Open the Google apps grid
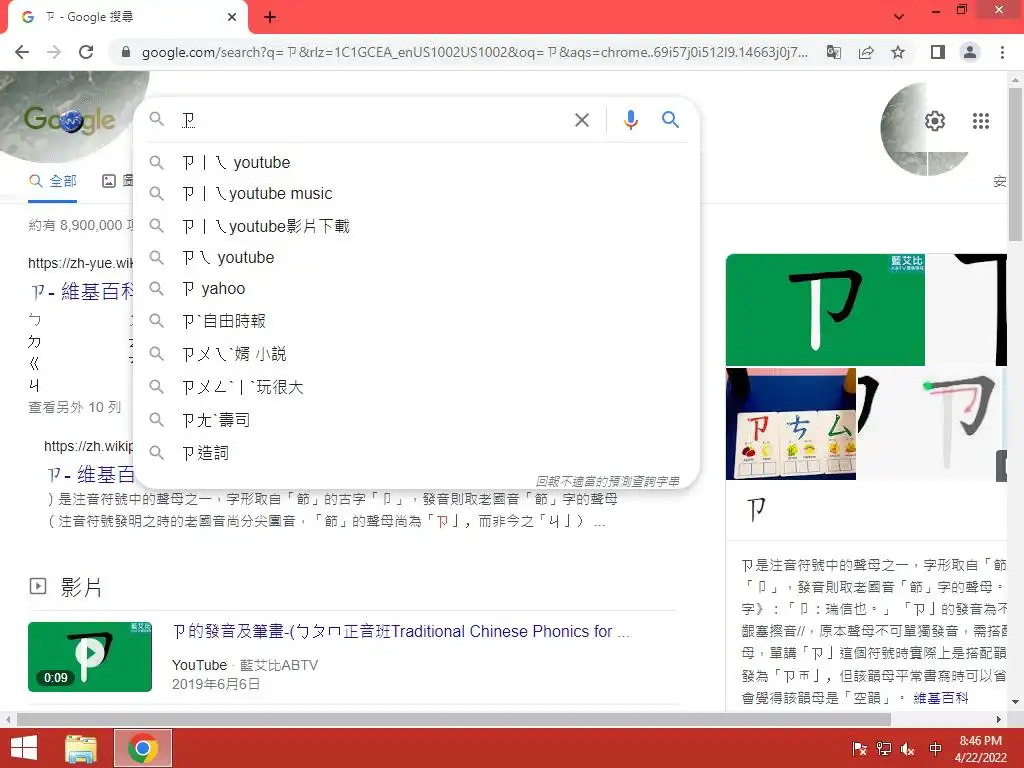The width and height of the screenshot is (1024, 768). [x=980, y=121]
